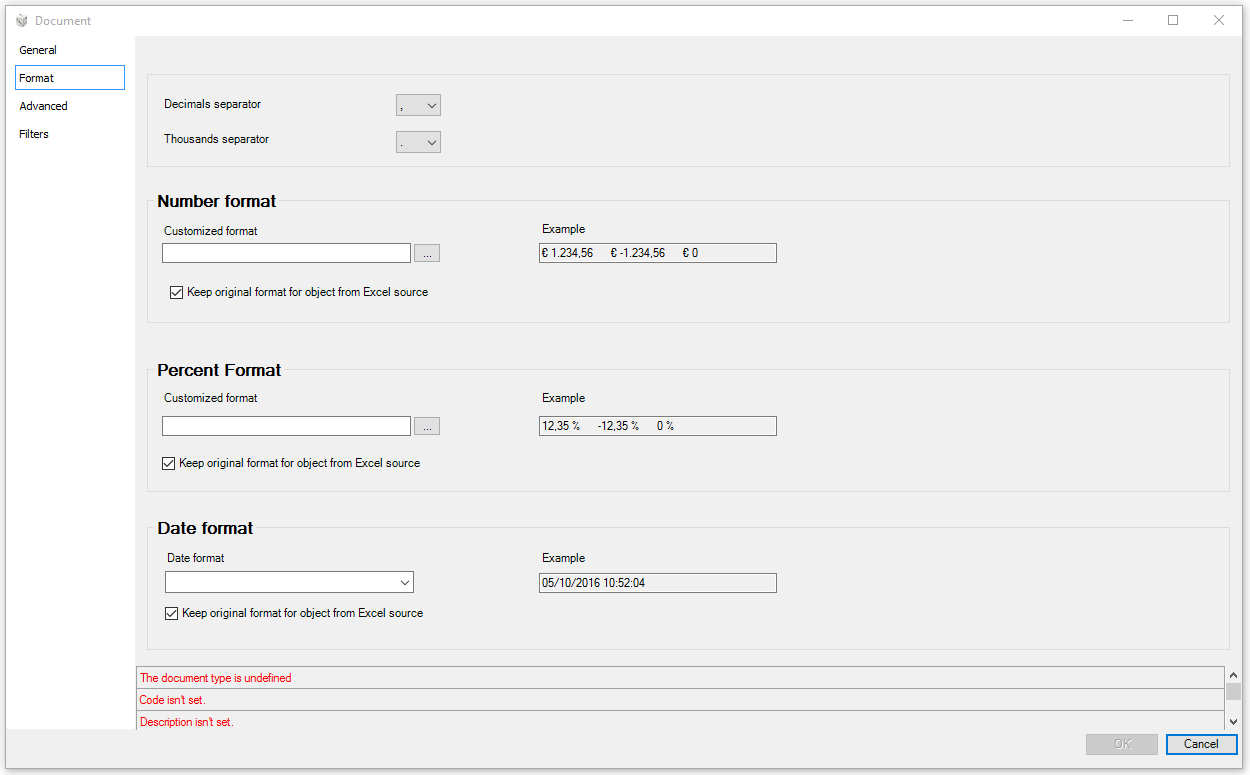Click message list scroll down arrow
This screenshot has height=775, width=1250.
click(x=1233, y=721)
